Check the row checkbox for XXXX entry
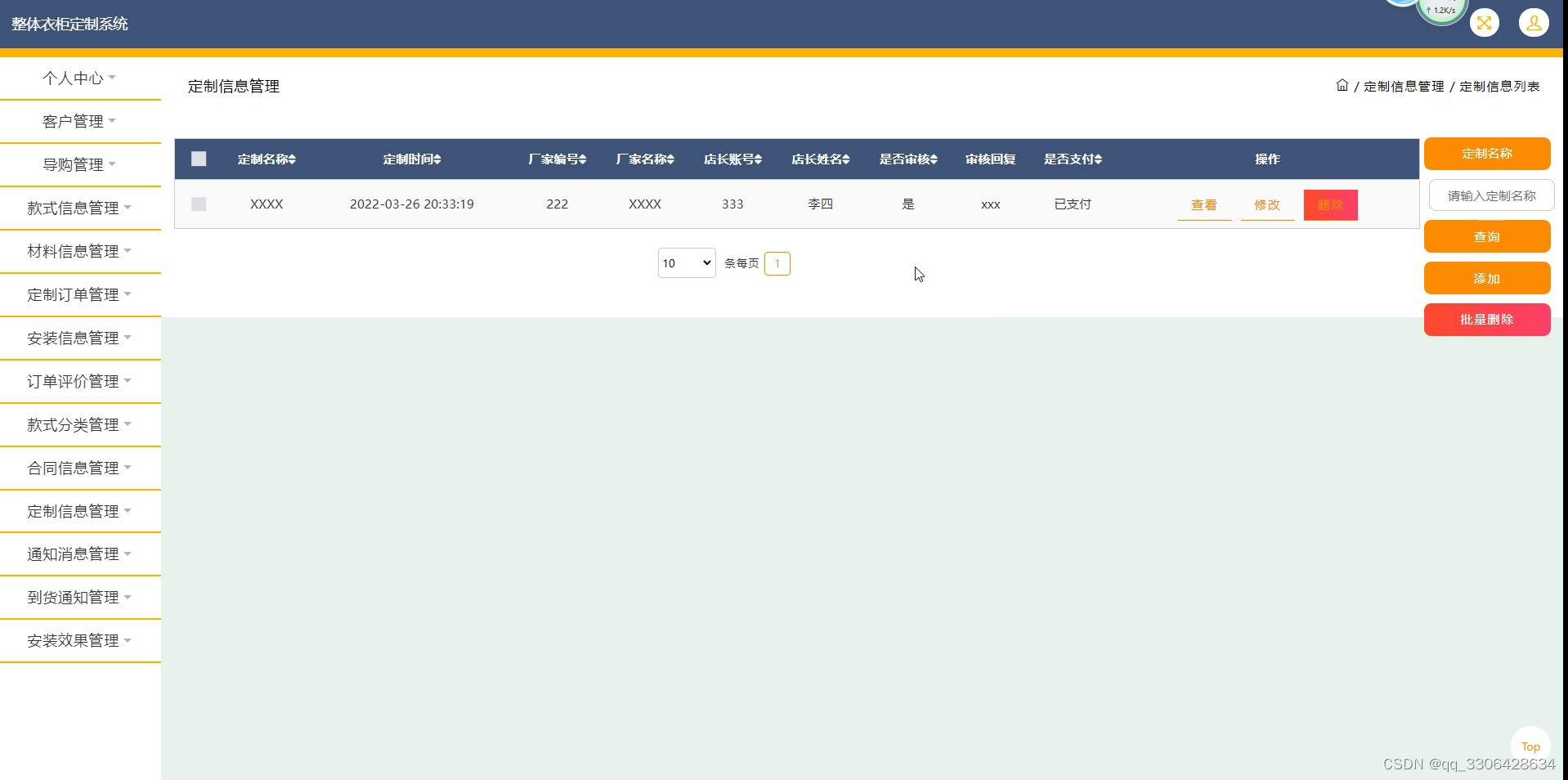1568x780 pixels. pyautogui.click(x=199, y=204)
